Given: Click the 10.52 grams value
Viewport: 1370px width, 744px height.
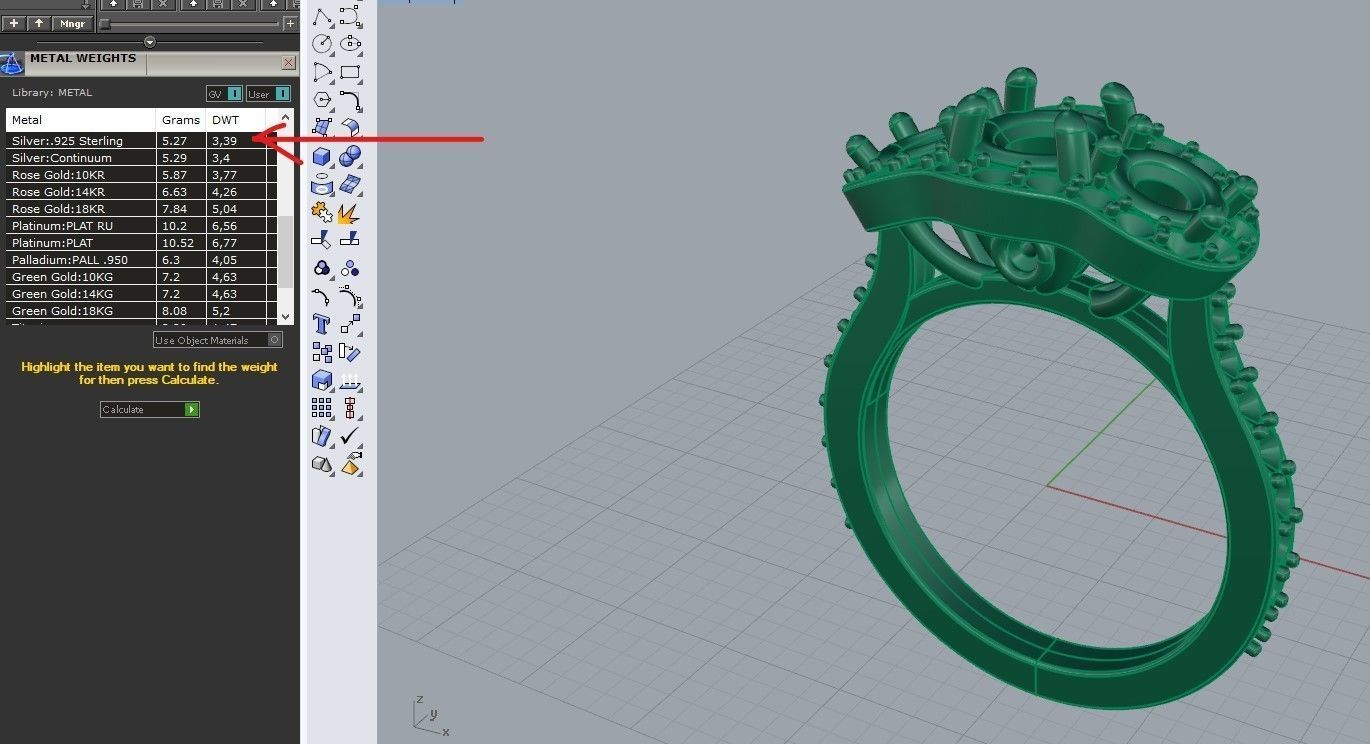Looking at the screenshot, I should [x=177, y=243].
